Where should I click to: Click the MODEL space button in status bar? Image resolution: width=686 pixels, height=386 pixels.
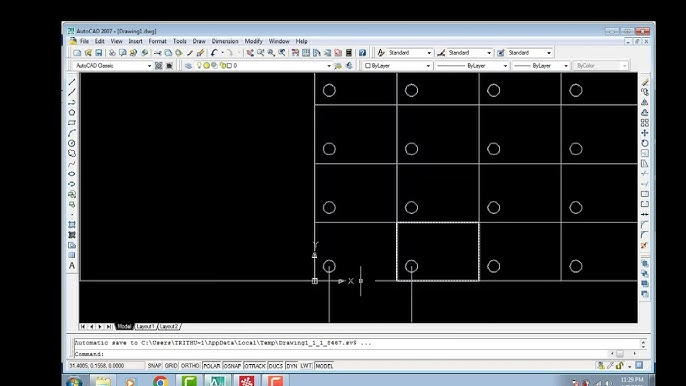tap(324, 366)
